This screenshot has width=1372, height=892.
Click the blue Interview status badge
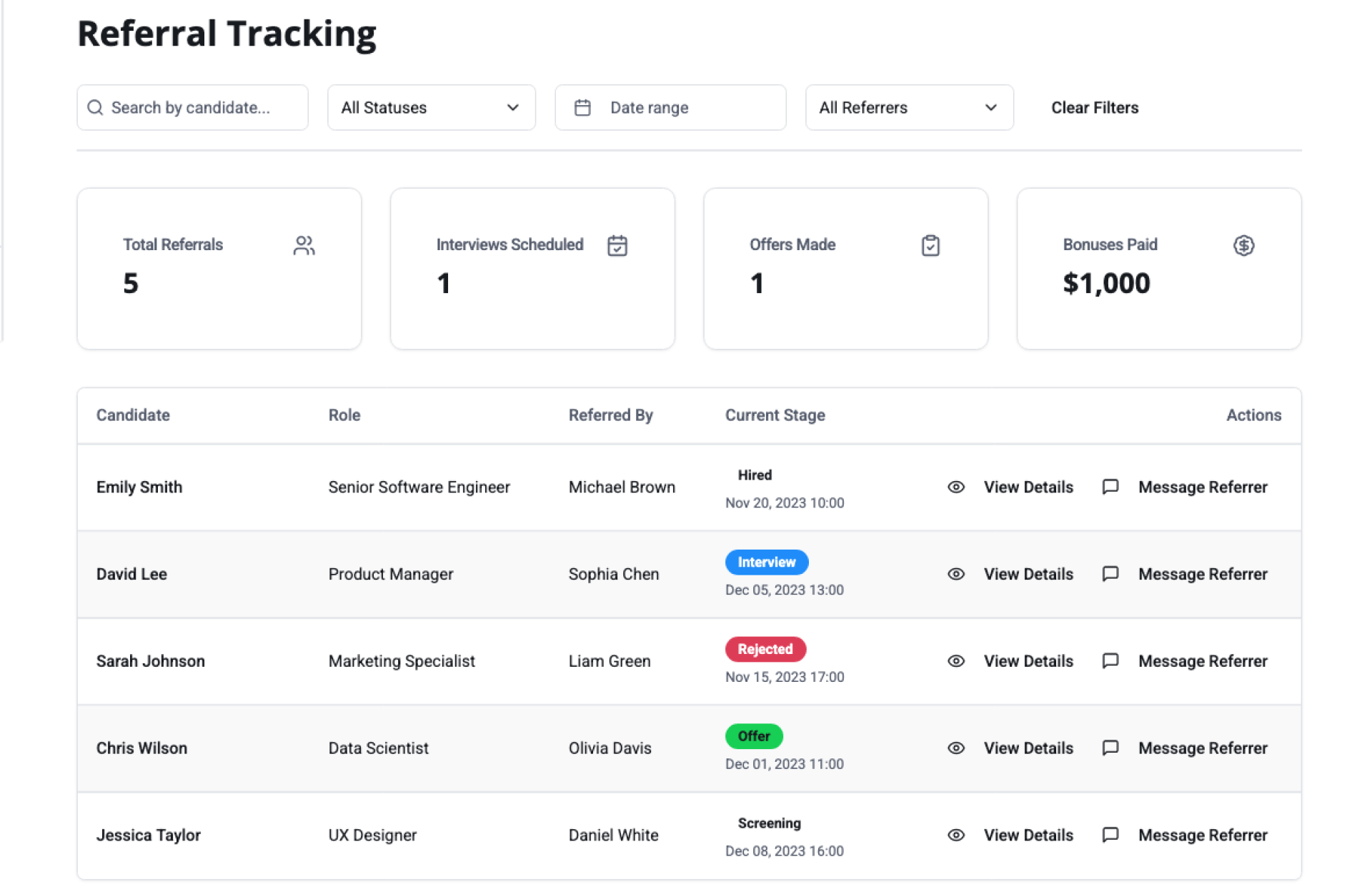pyautogui.click(x=766, y=563)
